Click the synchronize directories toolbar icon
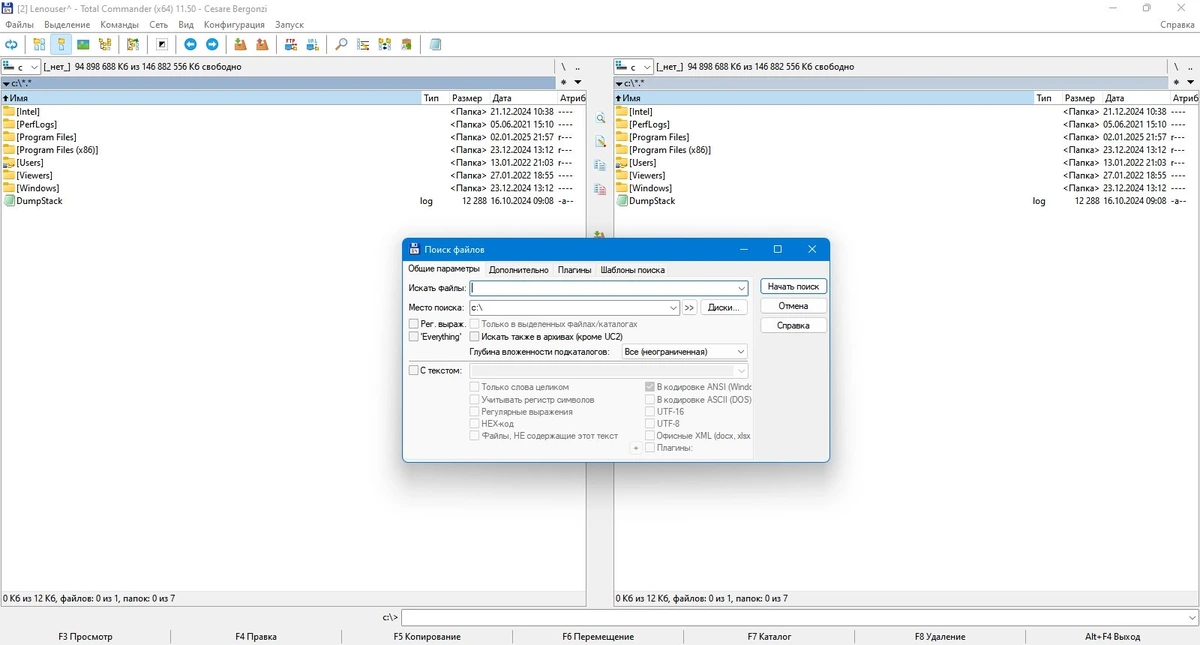The width and height of the screenshot is (1200, 645). [385, 45]
